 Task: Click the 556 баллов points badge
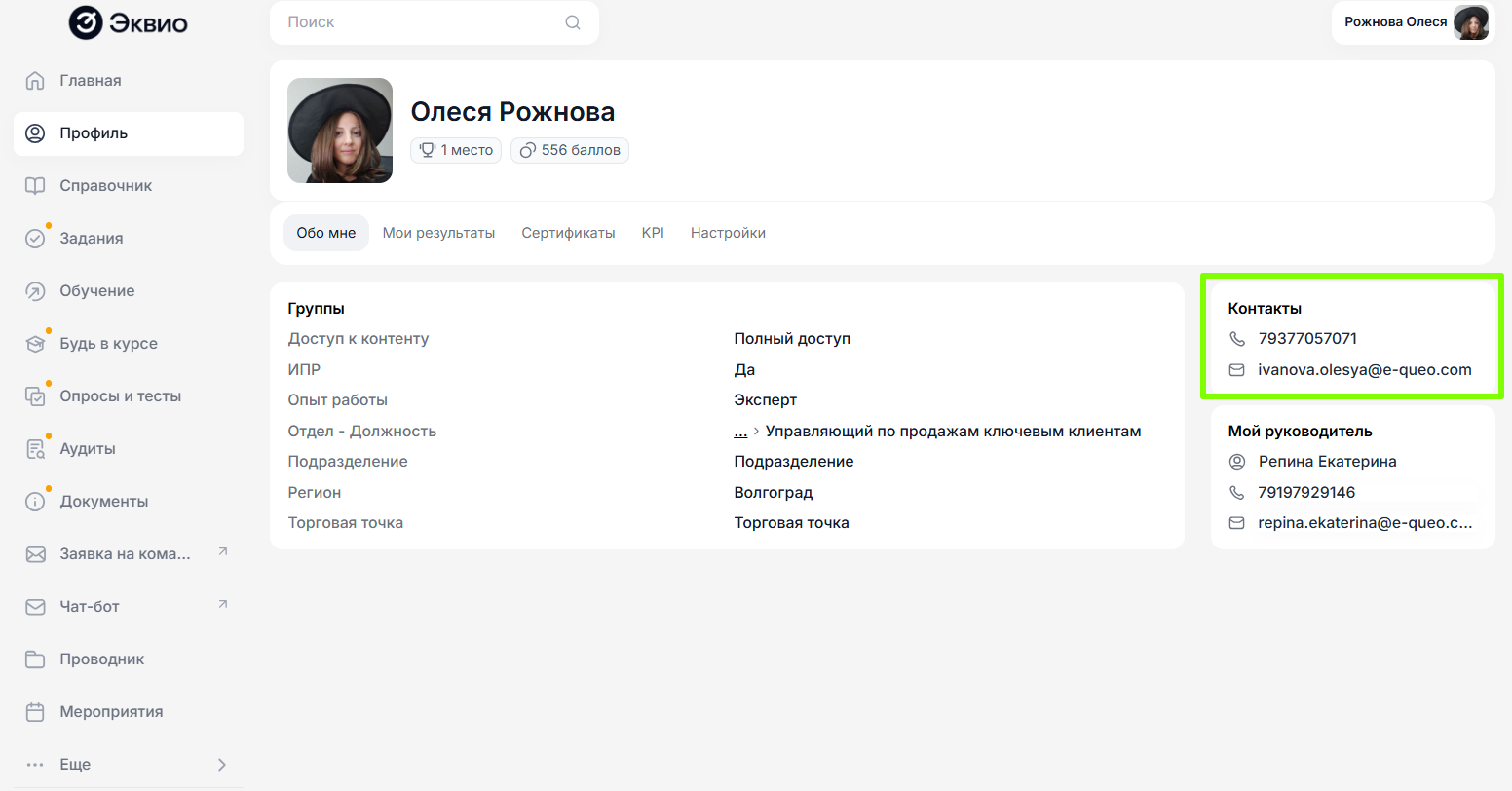coord(570,150)
